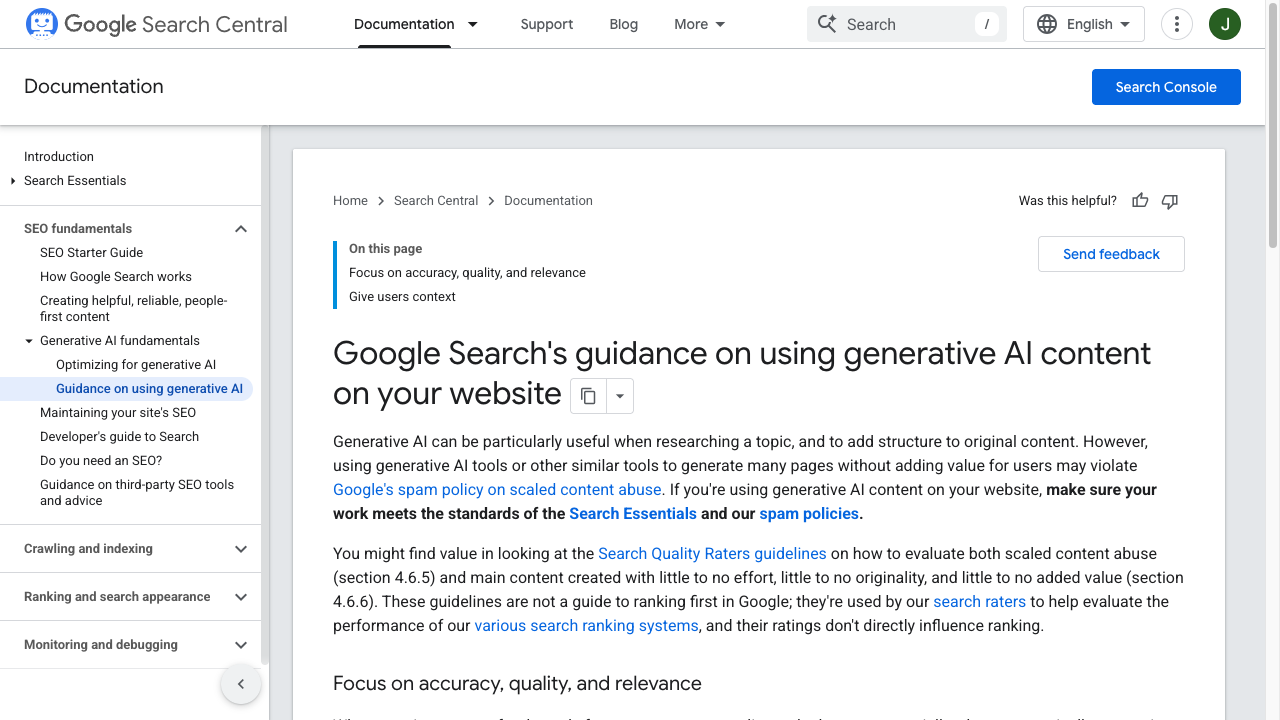Viewport: 1280px width, 720px height.
Task: Open the Search Essentials bold link
Action: (x=633, y=514)
